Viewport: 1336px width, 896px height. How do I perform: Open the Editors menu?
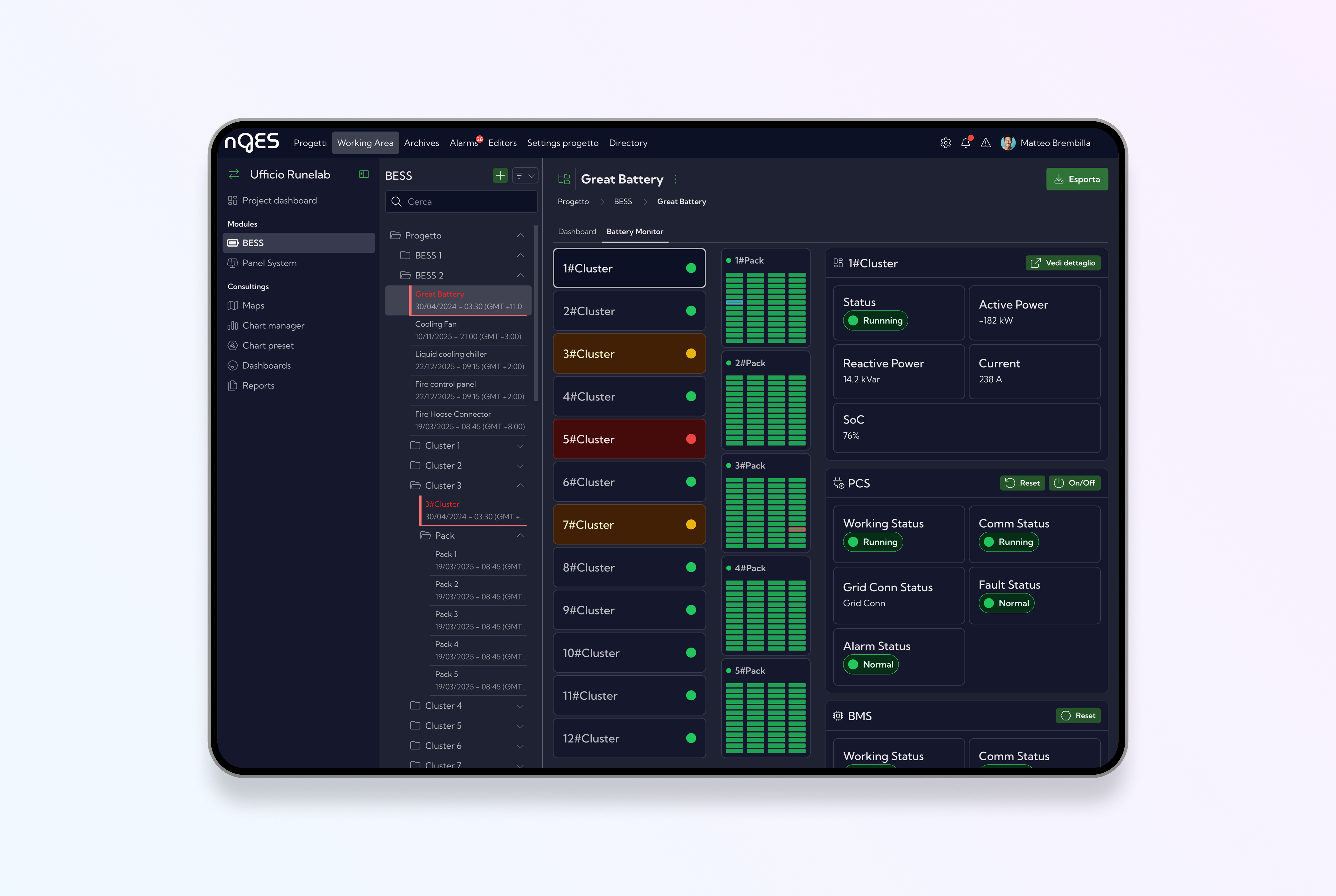(502, 143)
